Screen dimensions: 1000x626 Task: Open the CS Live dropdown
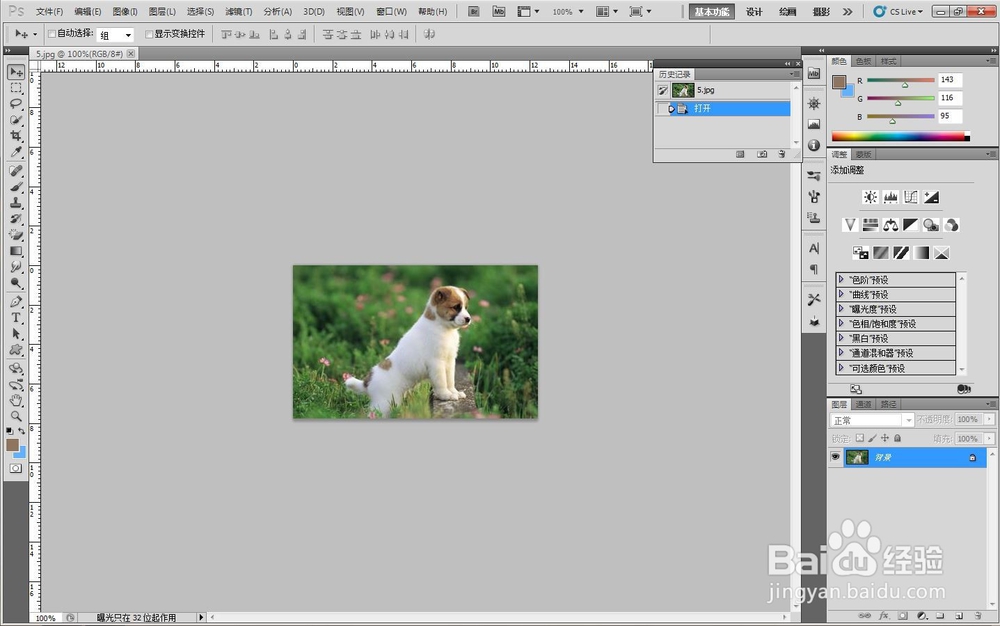pos(899,11)
